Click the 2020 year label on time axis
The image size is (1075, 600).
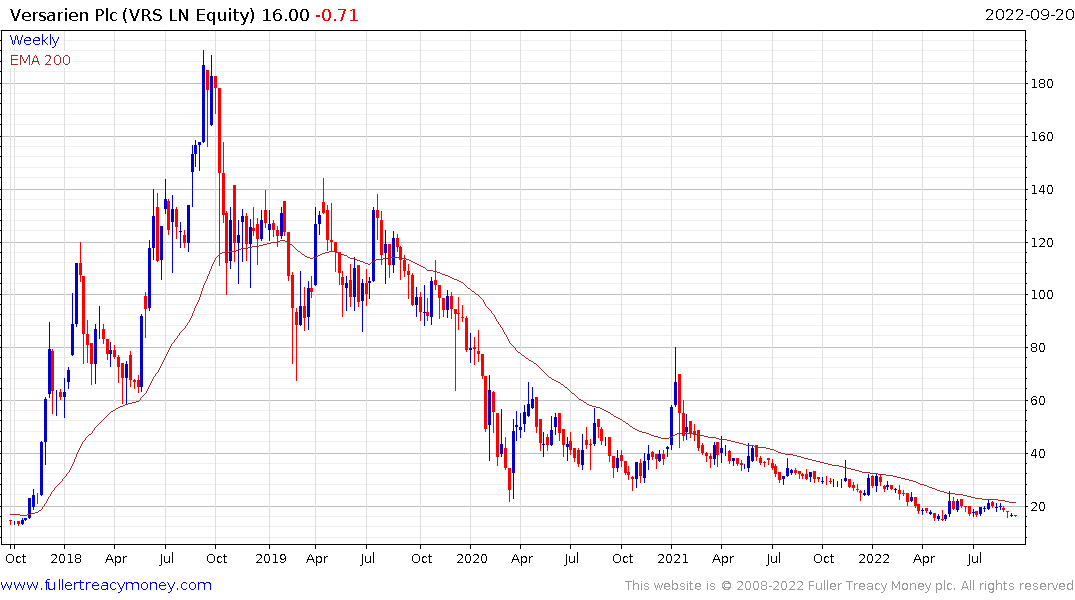(x=472, y=558)
